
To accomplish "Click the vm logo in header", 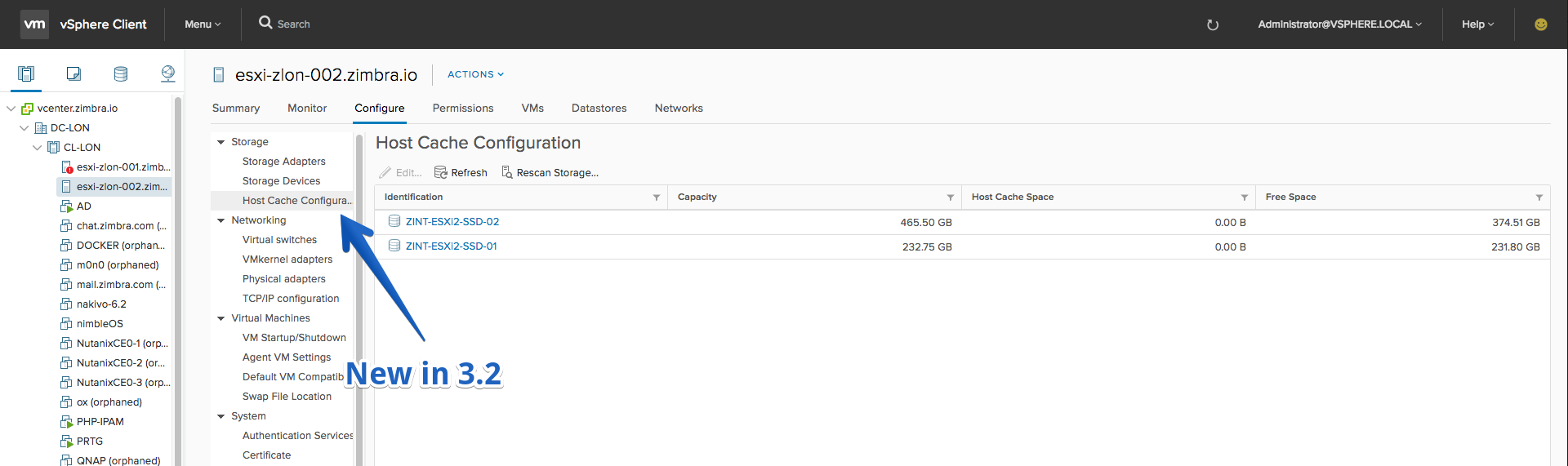I will 34,24.
